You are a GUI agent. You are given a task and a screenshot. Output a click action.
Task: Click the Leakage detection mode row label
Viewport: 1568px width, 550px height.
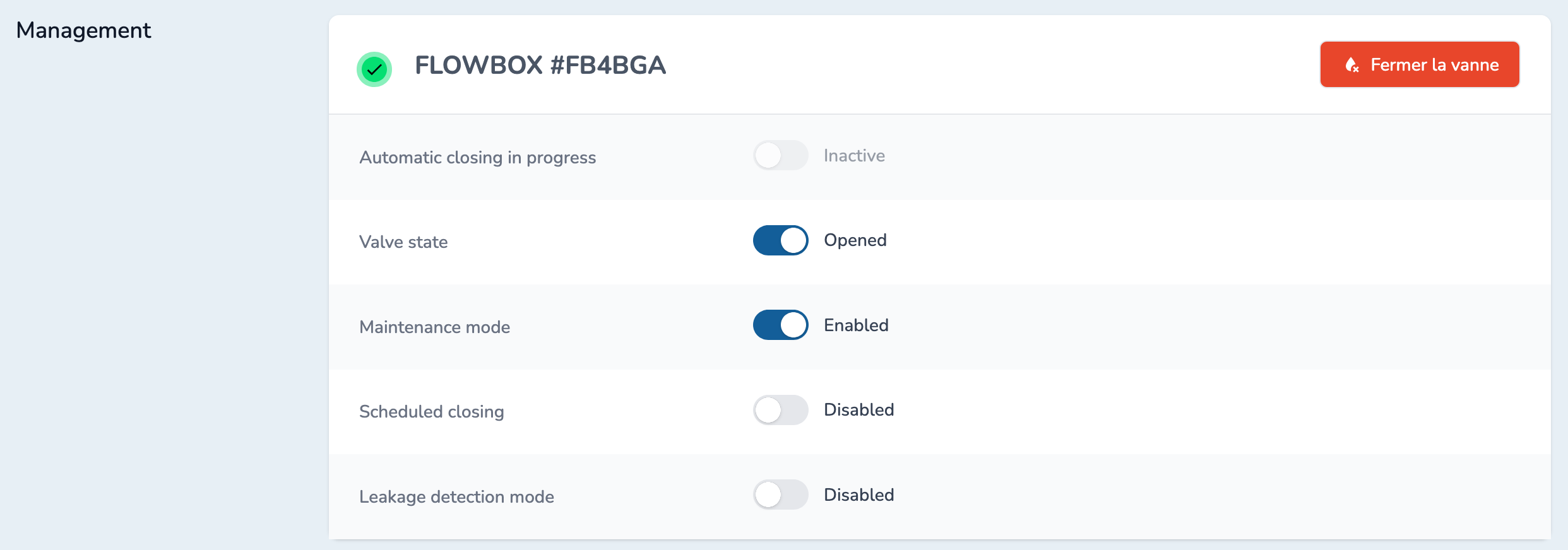(x=456, y=497)
